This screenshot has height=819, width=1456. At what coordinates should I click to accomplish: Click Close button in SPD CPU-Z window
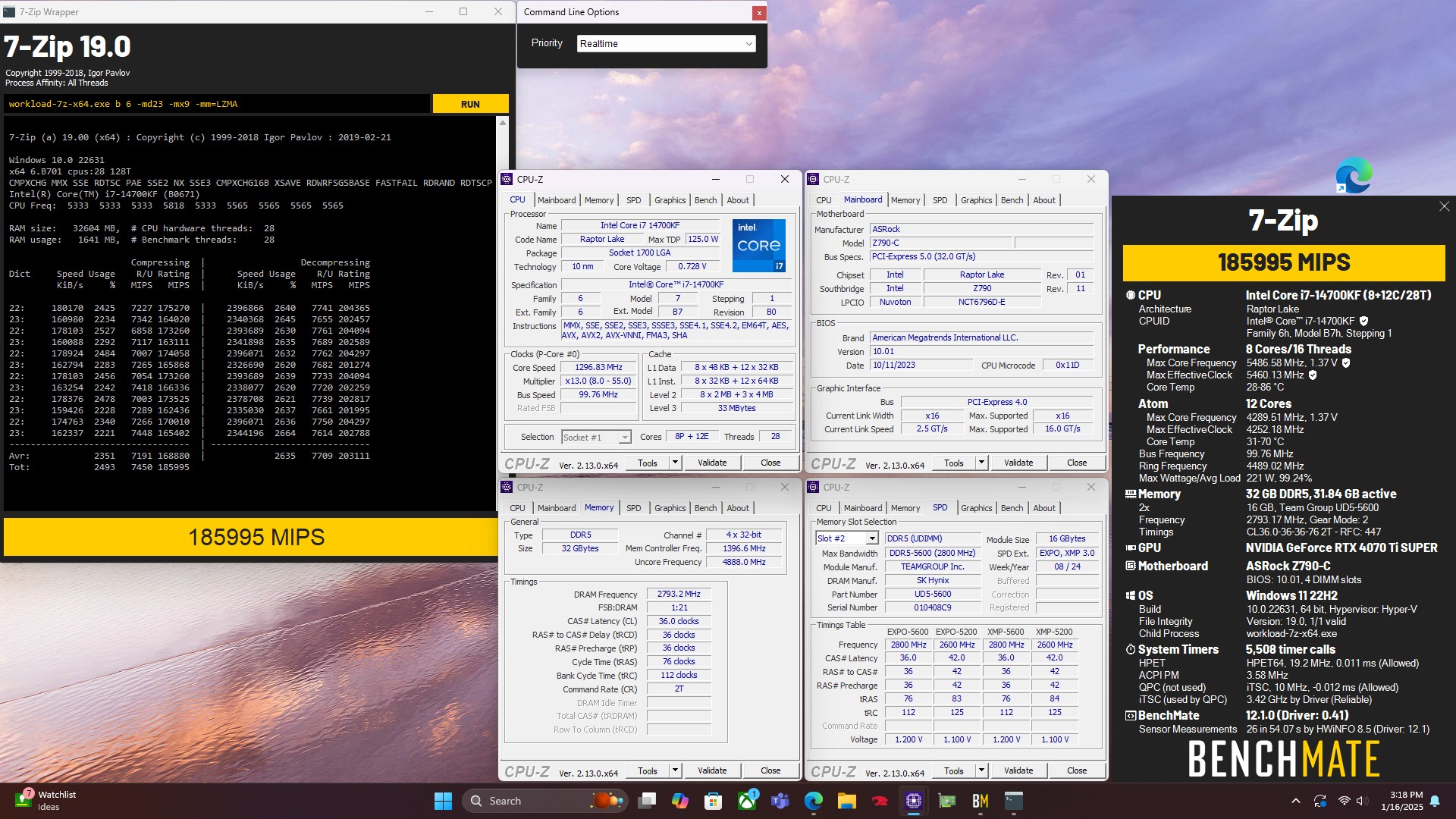tap(1077, 770)
